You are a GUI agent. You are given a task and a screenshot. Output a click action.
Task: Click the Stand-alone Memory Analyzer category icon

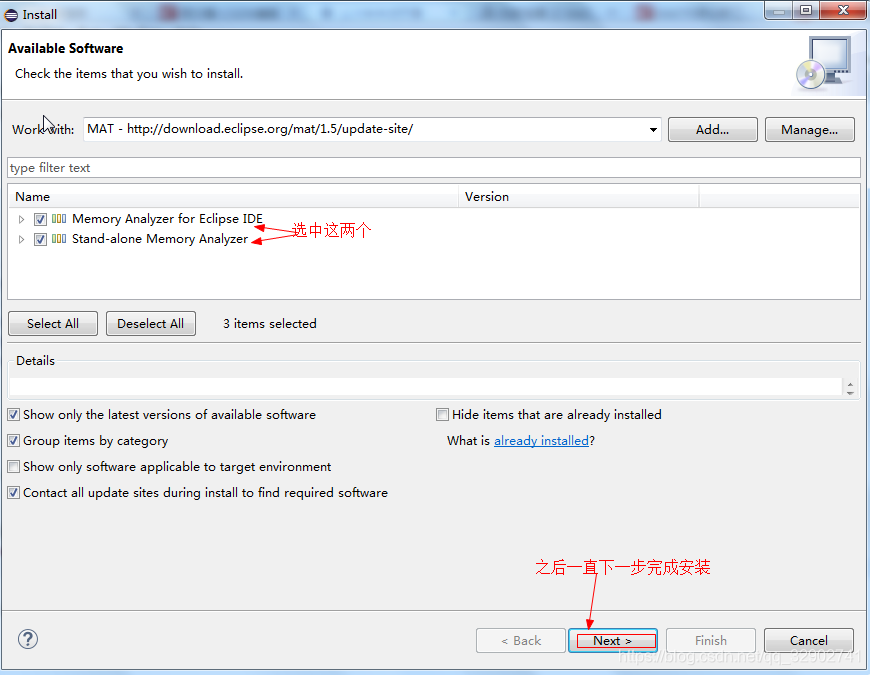click(x=59, y=238)
